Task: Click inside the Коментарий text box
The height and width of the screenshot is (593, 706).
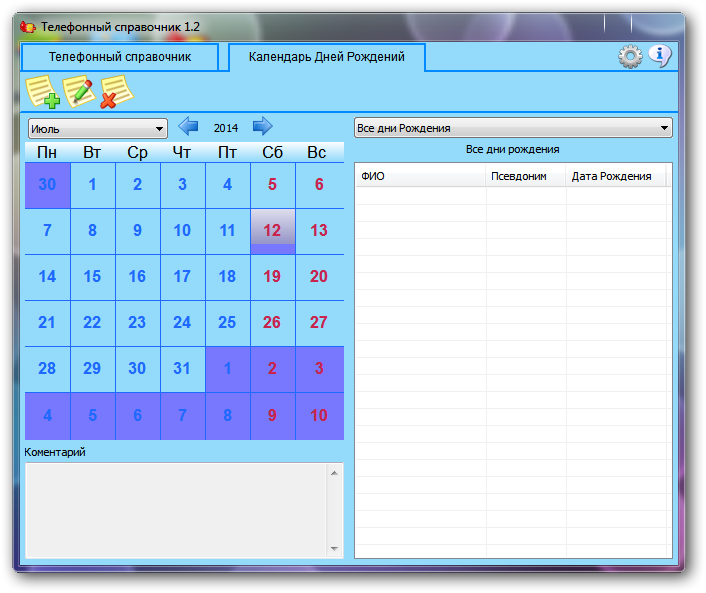Action: click(176, 510)
